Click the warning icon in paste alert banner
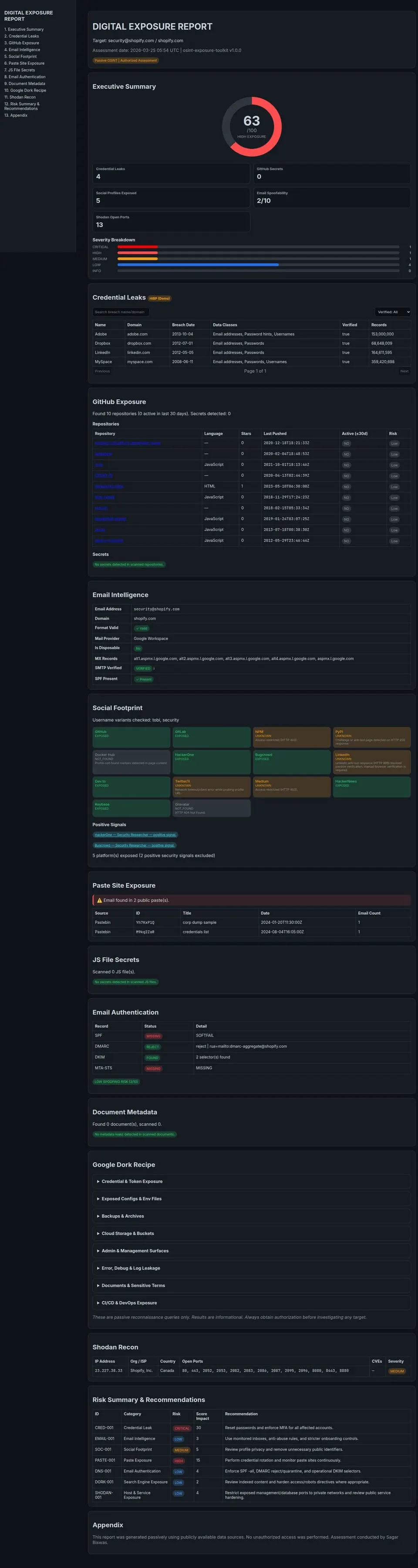Viewport: 418px width, 1568px height. click(x=99, y=900)
